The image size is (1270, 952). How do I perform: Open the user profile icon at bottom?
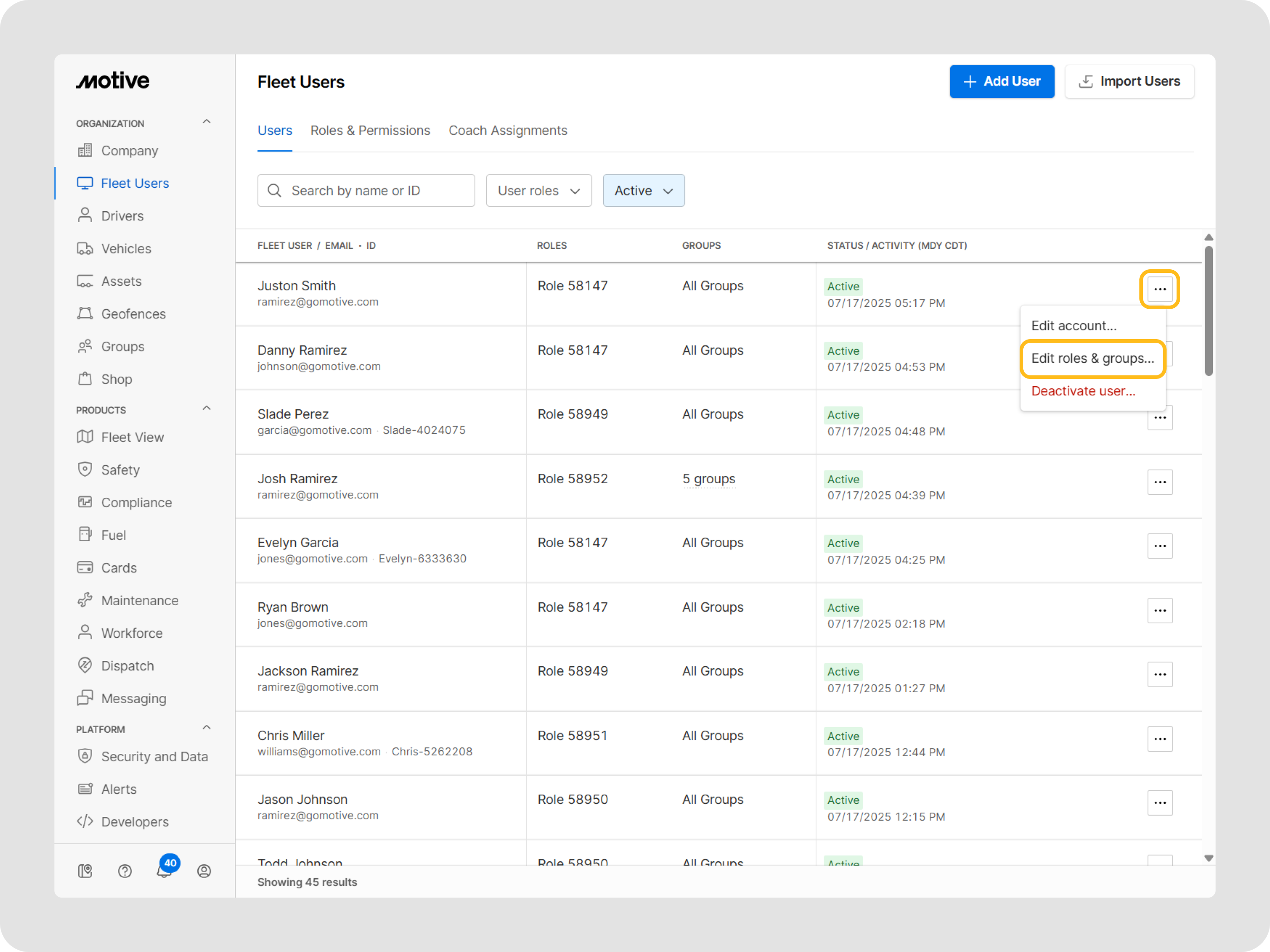click(204, 870)
